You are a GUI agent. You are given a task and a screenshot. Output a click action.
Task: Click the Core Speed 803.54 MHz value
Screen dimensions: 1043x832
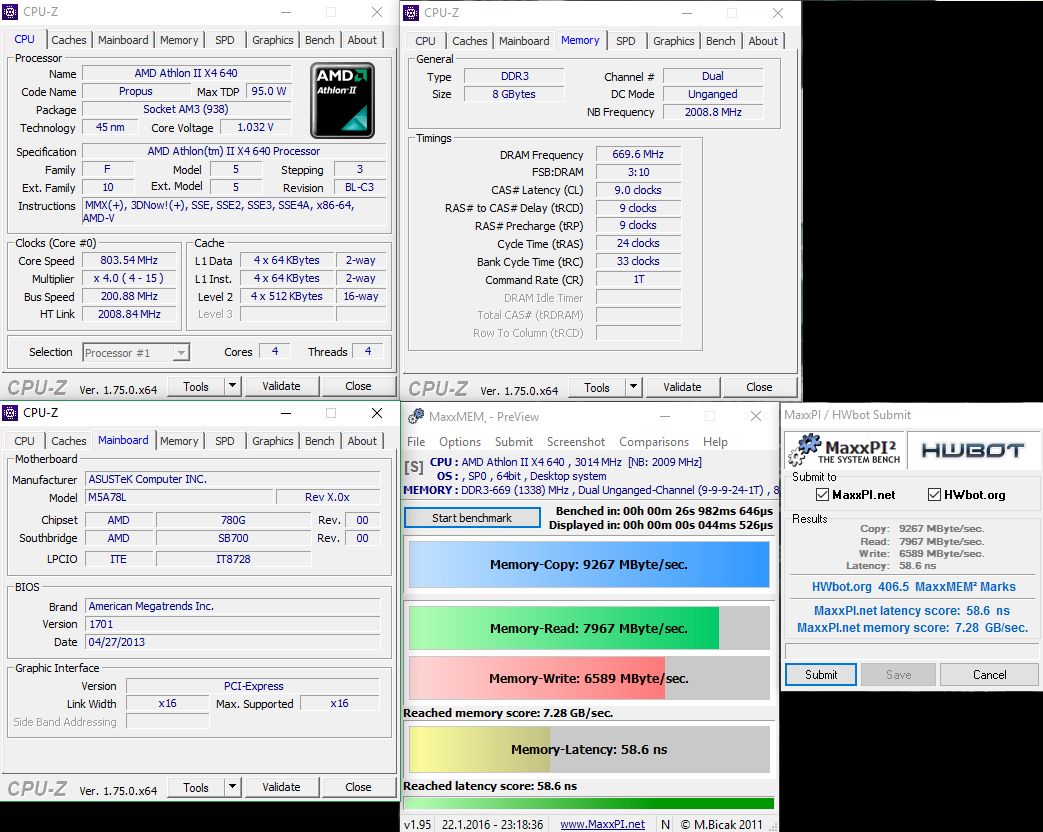[x=129, y=261]
